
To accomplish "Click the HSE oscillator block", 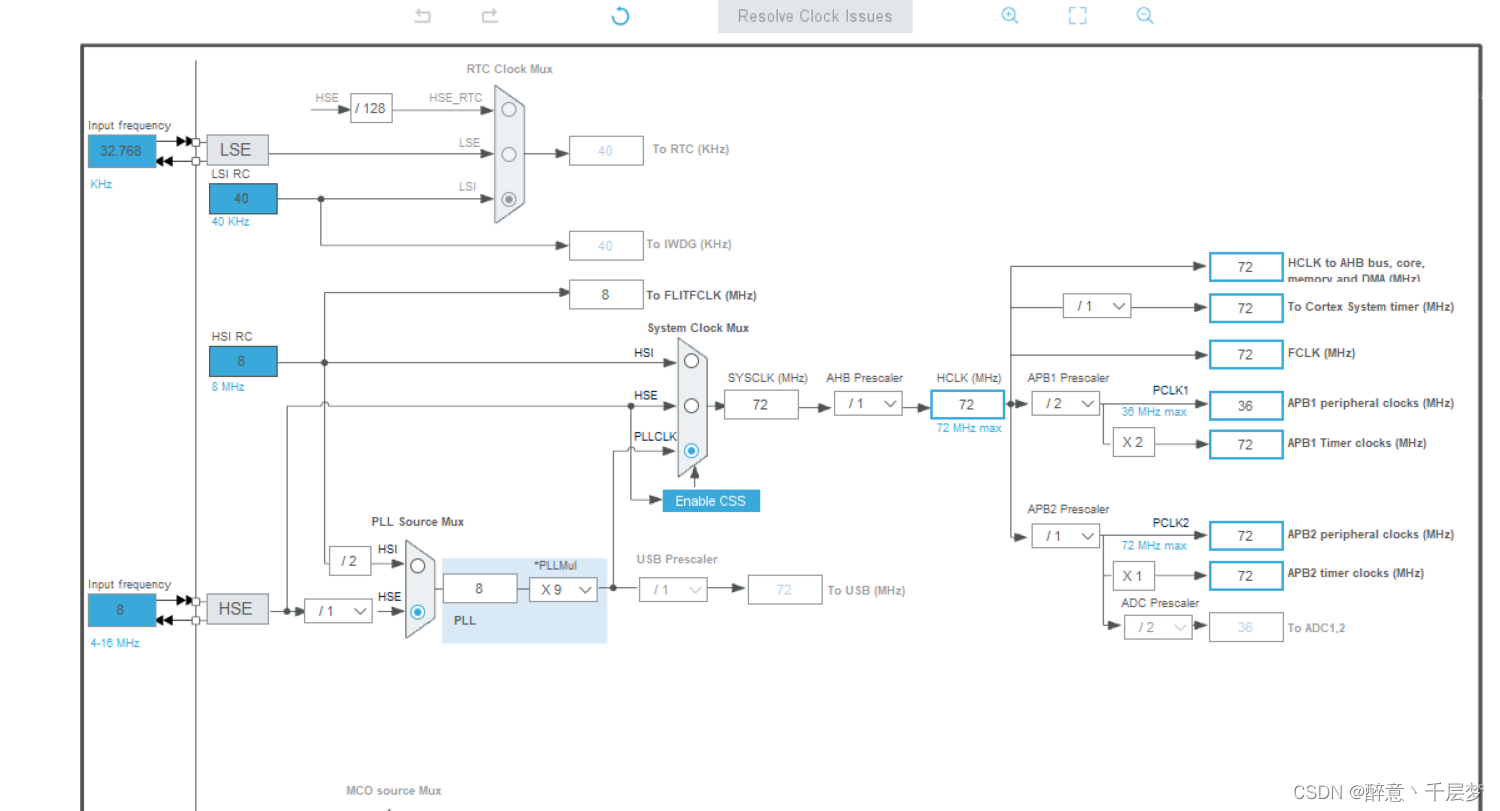I will (x=238, y=609).
